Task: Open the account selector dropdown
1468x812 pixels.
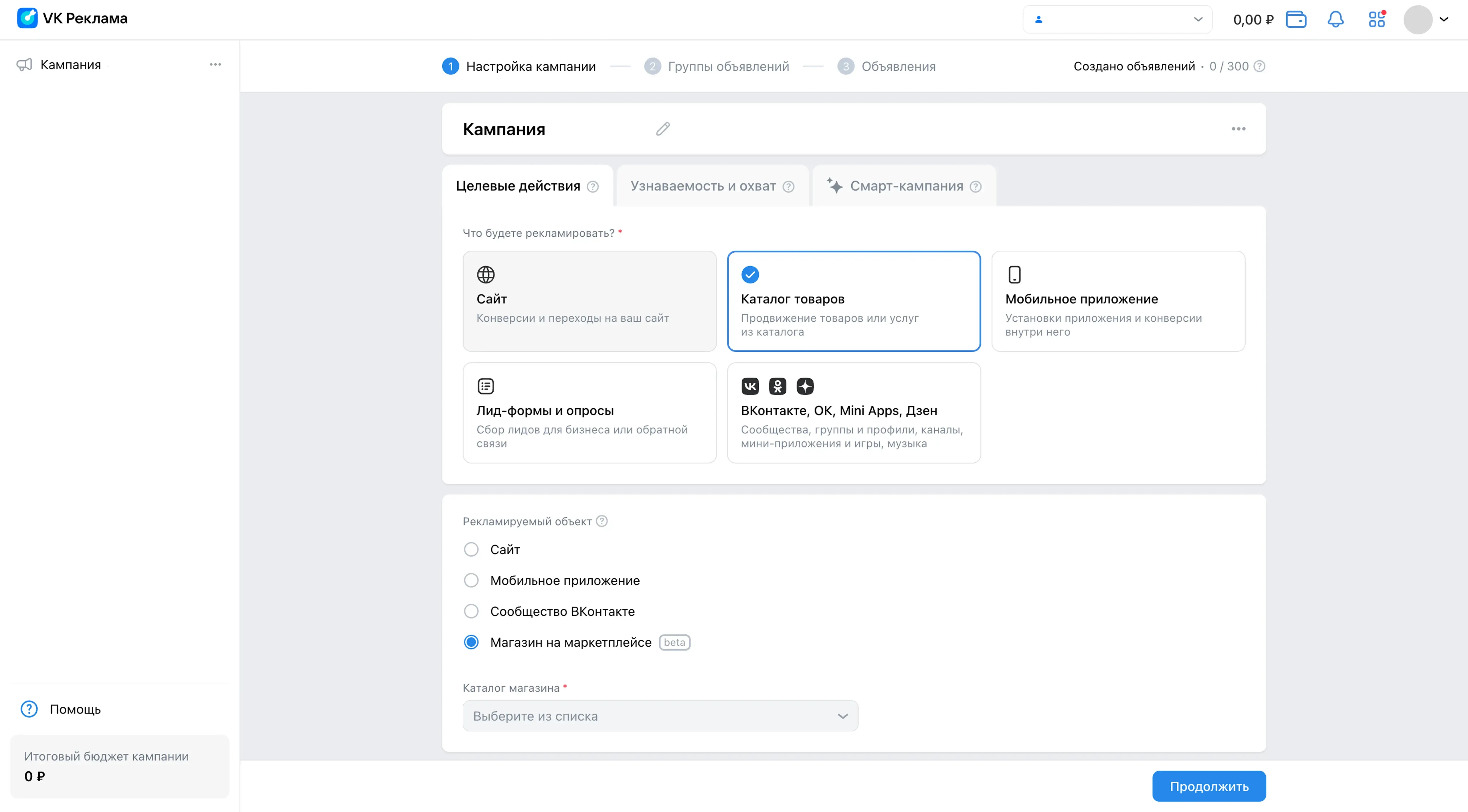Action: (x=1117, y=19)
